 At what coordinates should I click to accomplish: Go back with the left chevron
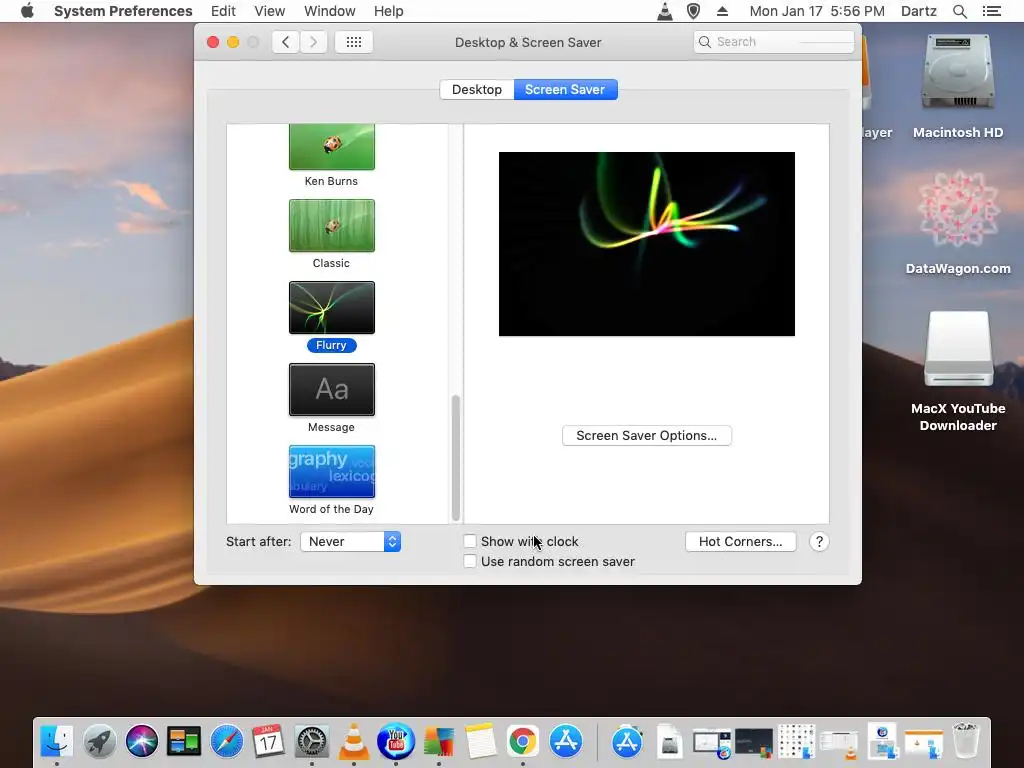coord(285,42)
